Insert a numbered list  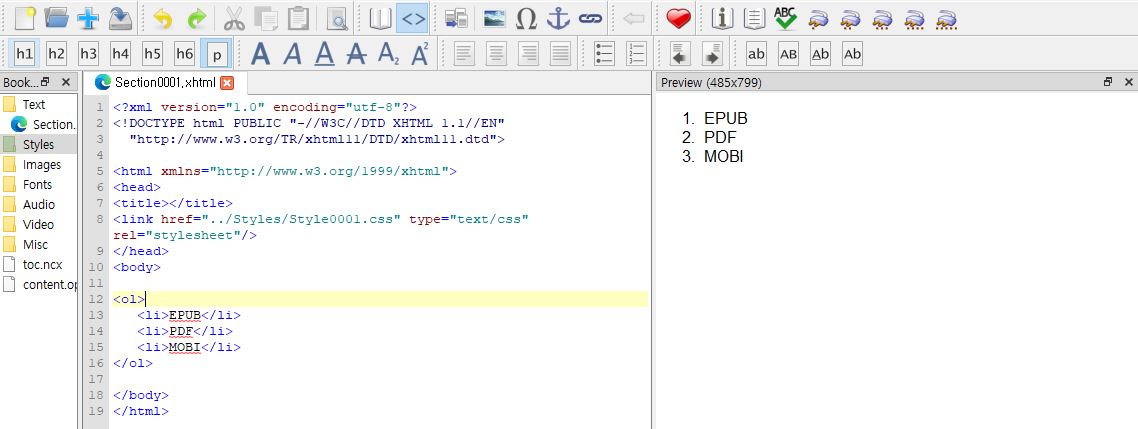tap(636, 54)
